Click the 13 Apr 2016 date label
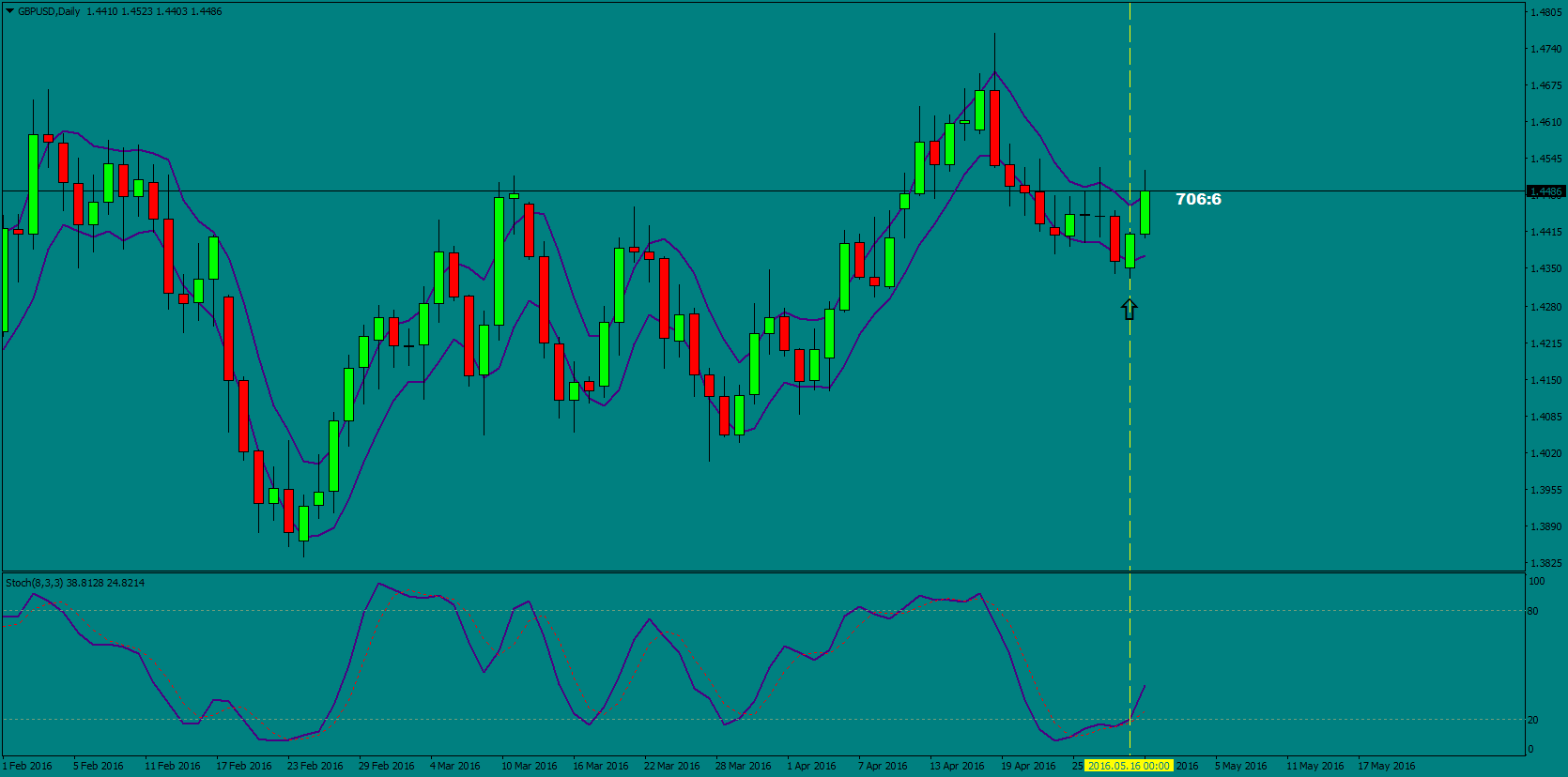Image resolution: width=1568 pixels, height=777 pixels. click(957, 766)
